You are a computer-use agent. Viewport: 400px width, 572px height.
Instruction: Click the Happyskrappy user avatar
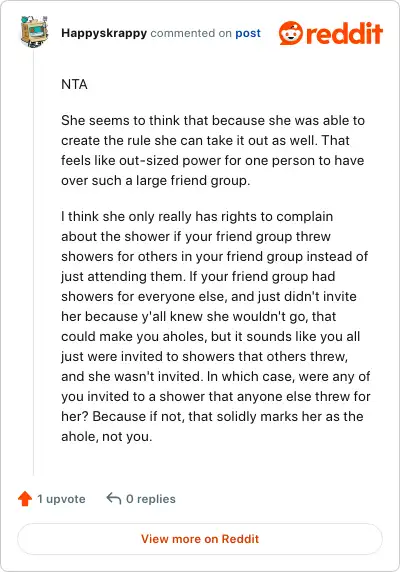[x=34, y=31]
